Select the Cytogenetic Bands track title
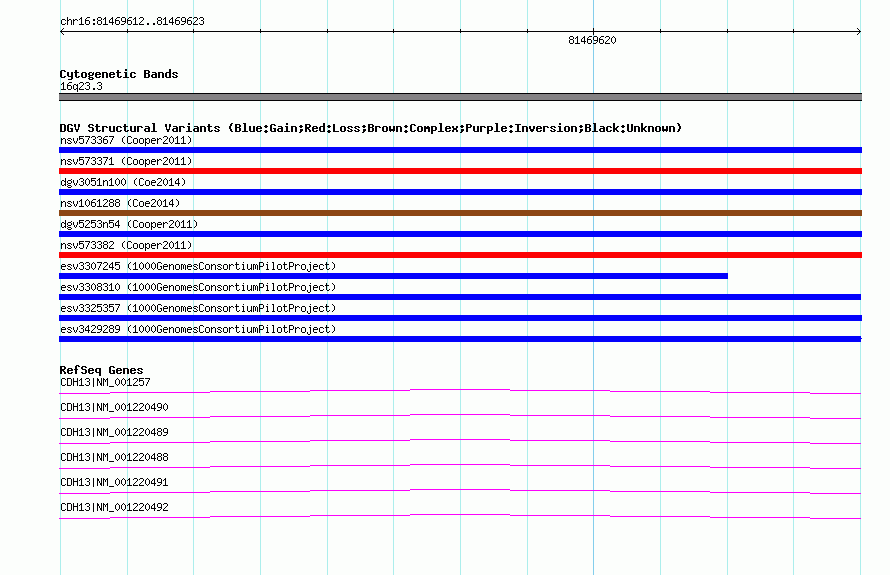Image resolution: width=890 pixels, height=575 pixels. pyautogui.click(x=119, y=74)
